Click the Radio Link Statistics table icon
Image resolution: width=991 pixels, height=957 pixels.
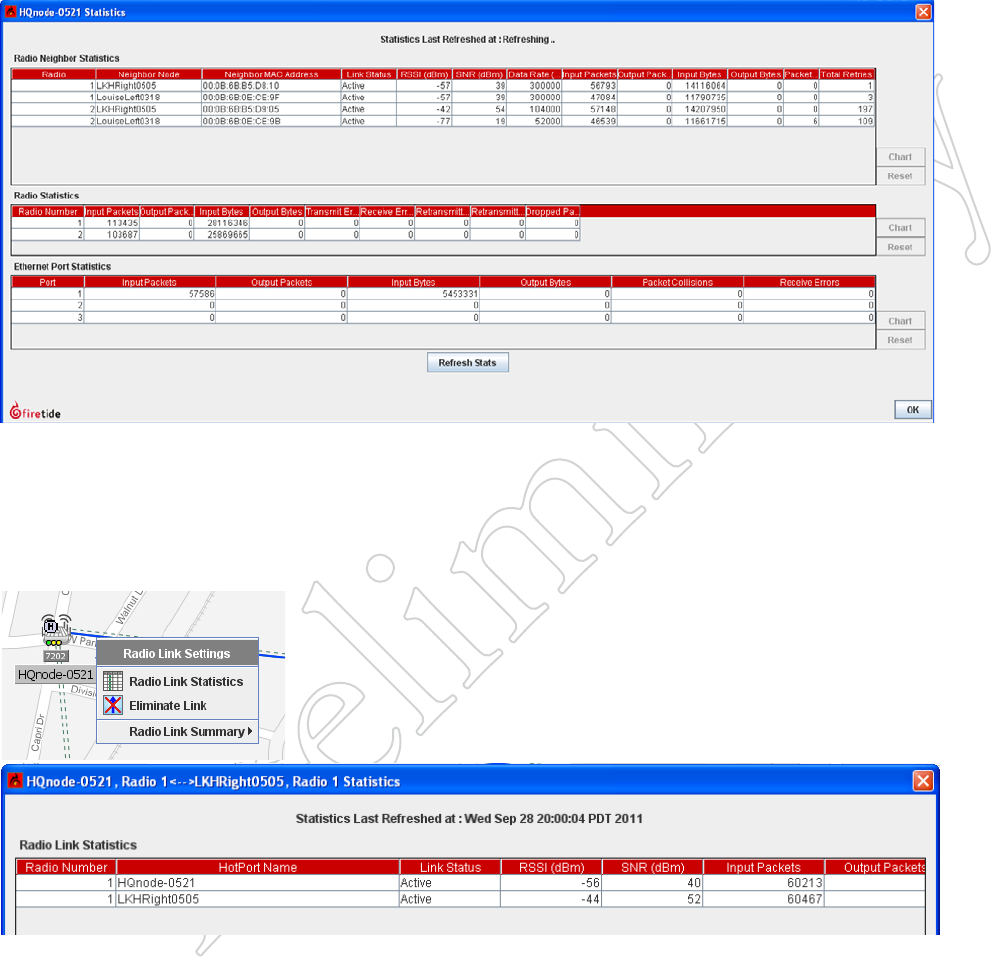112,681
